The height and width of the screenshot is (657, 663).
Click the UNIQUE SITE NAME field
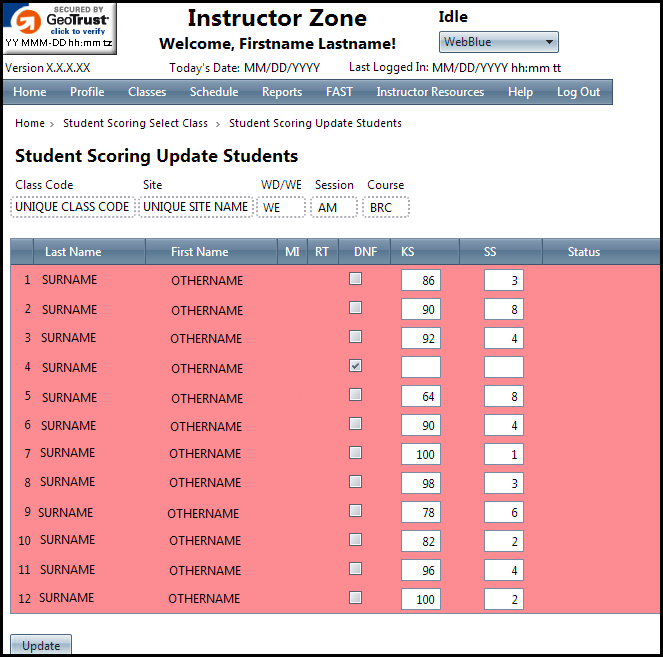tap(196, 207)
